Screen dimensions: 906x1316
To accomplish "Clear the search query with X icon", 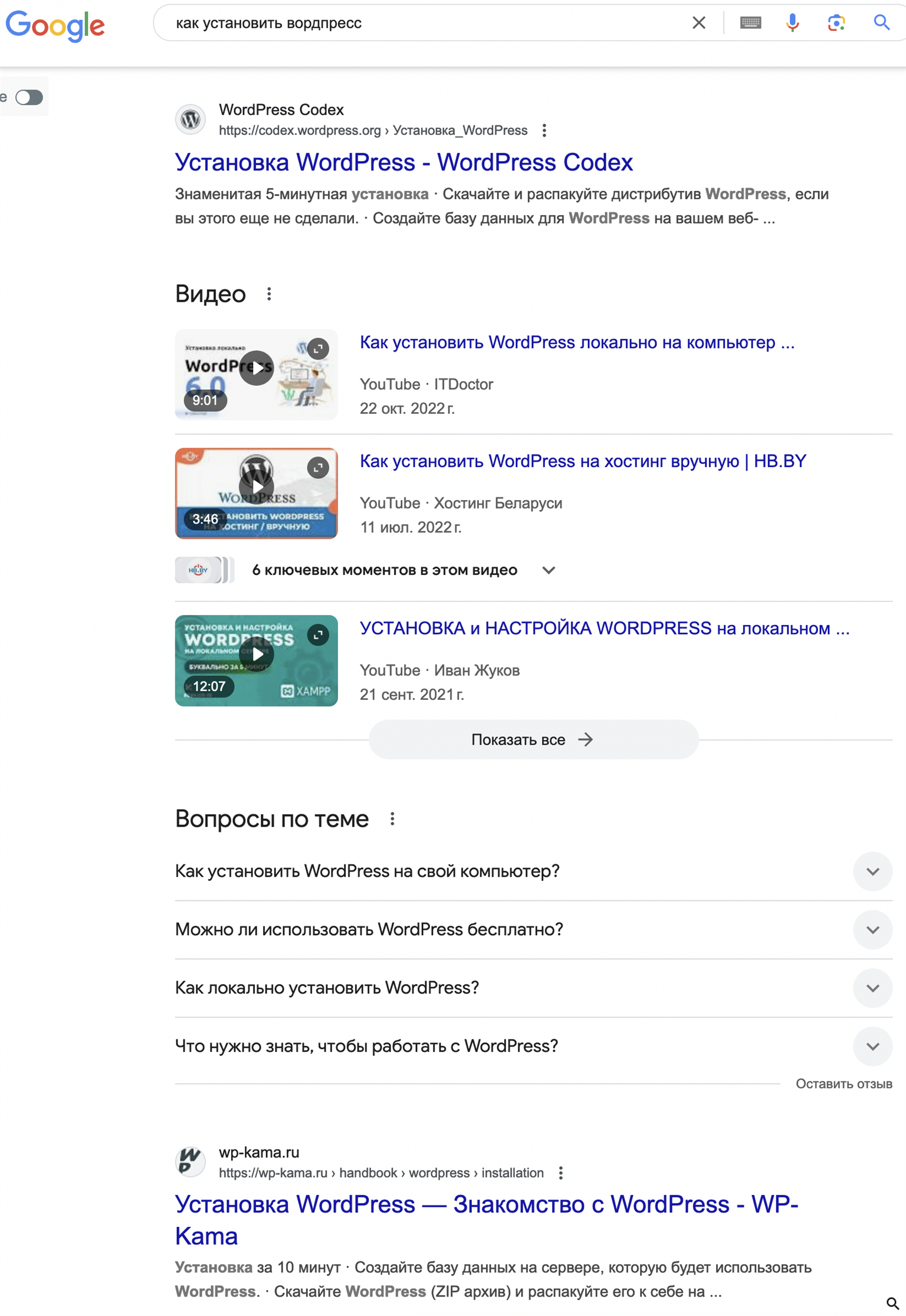I will (698, 23).
